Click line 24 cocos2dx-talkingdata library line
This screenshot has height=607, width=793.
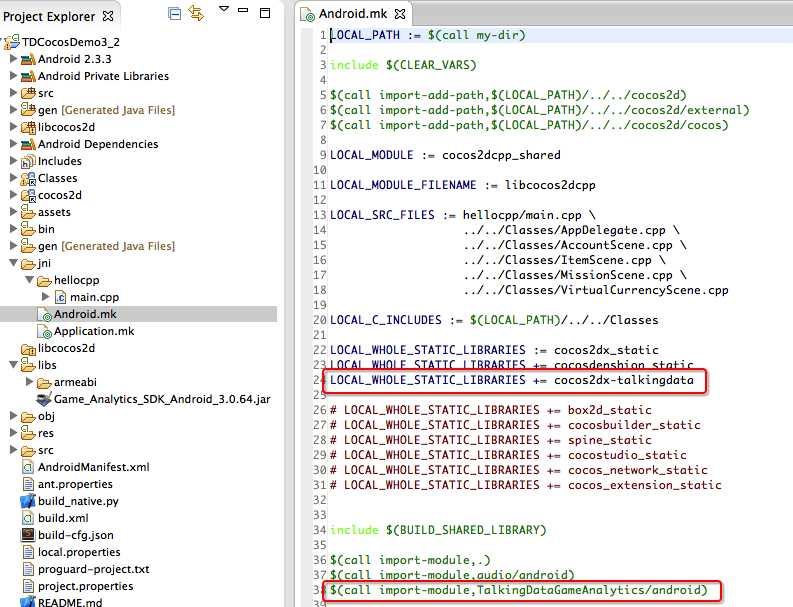click(512, 380)
